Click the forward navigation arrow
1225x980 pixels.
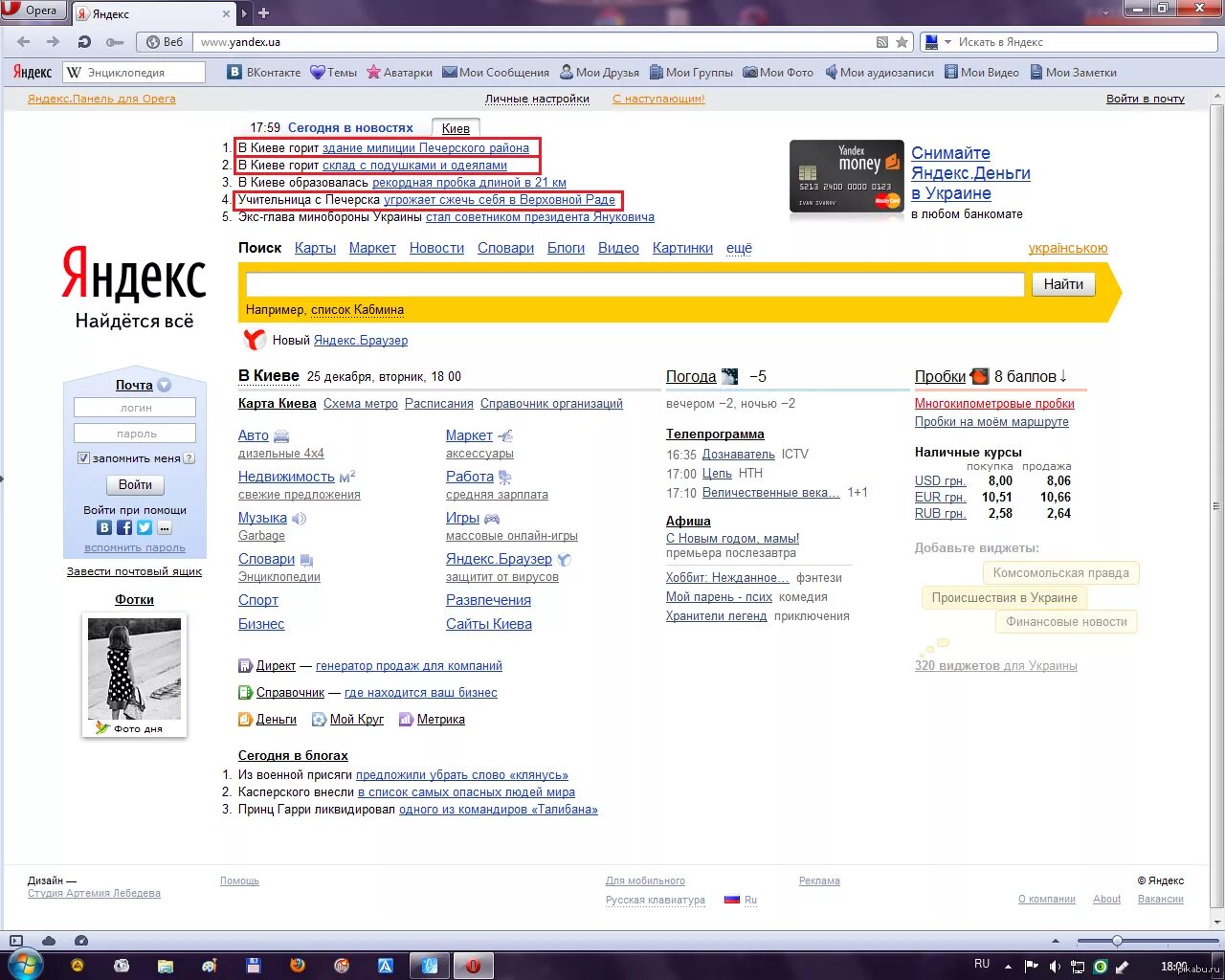point(53,42)
